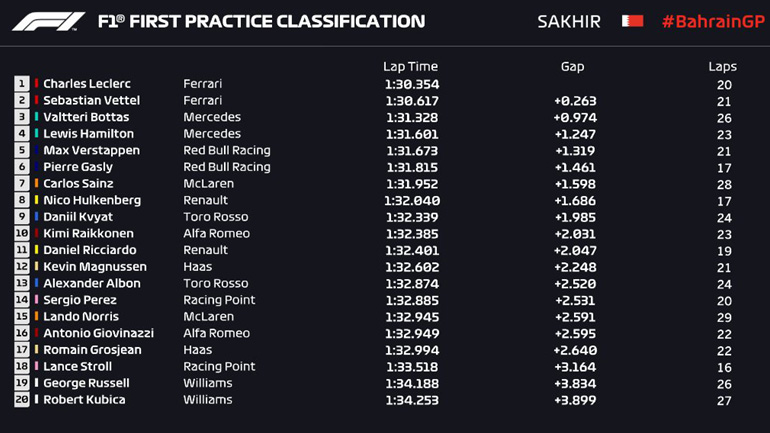Image resolution: width=770 pixels, height=433 pixels.
Task: Select the Lap Time column header
Action: click(410, 67)
